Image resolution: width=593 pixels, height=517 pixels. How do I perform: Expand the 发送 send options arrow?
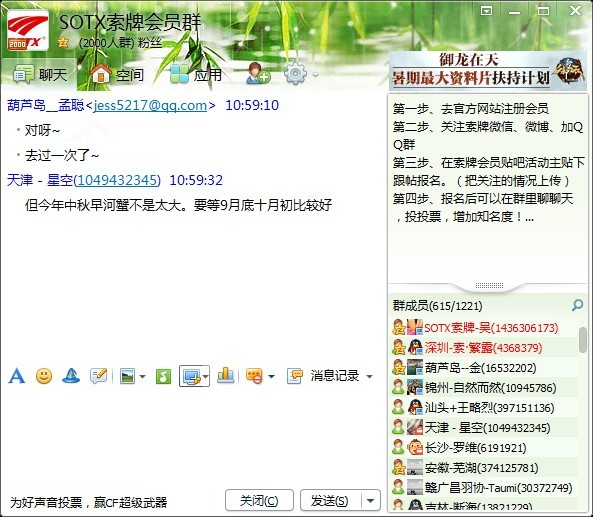pos(371,501)
